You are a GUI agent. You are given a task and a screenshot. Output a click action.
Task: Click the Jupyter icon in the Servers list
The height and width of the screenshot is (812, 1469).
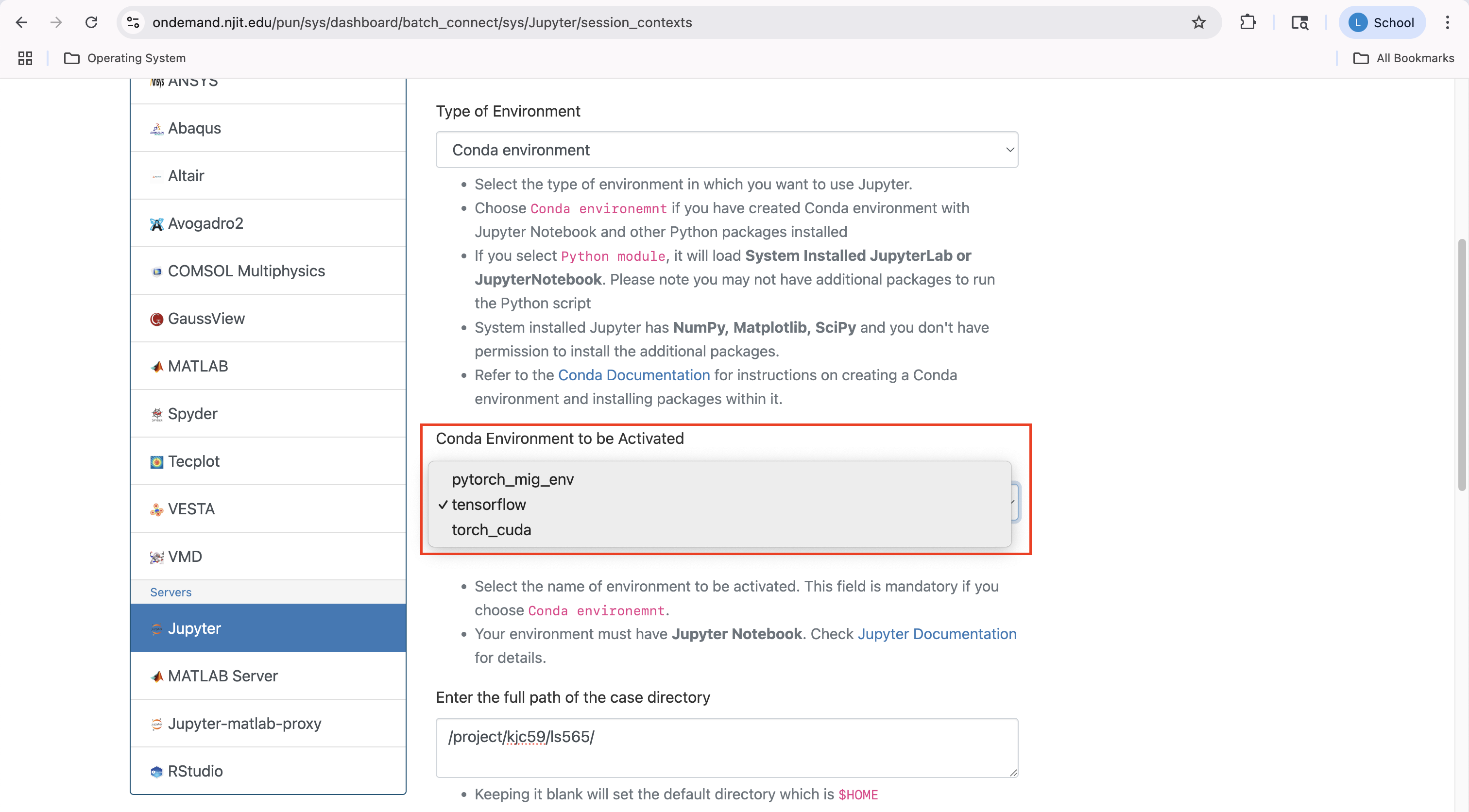click(x=157, y=629)
